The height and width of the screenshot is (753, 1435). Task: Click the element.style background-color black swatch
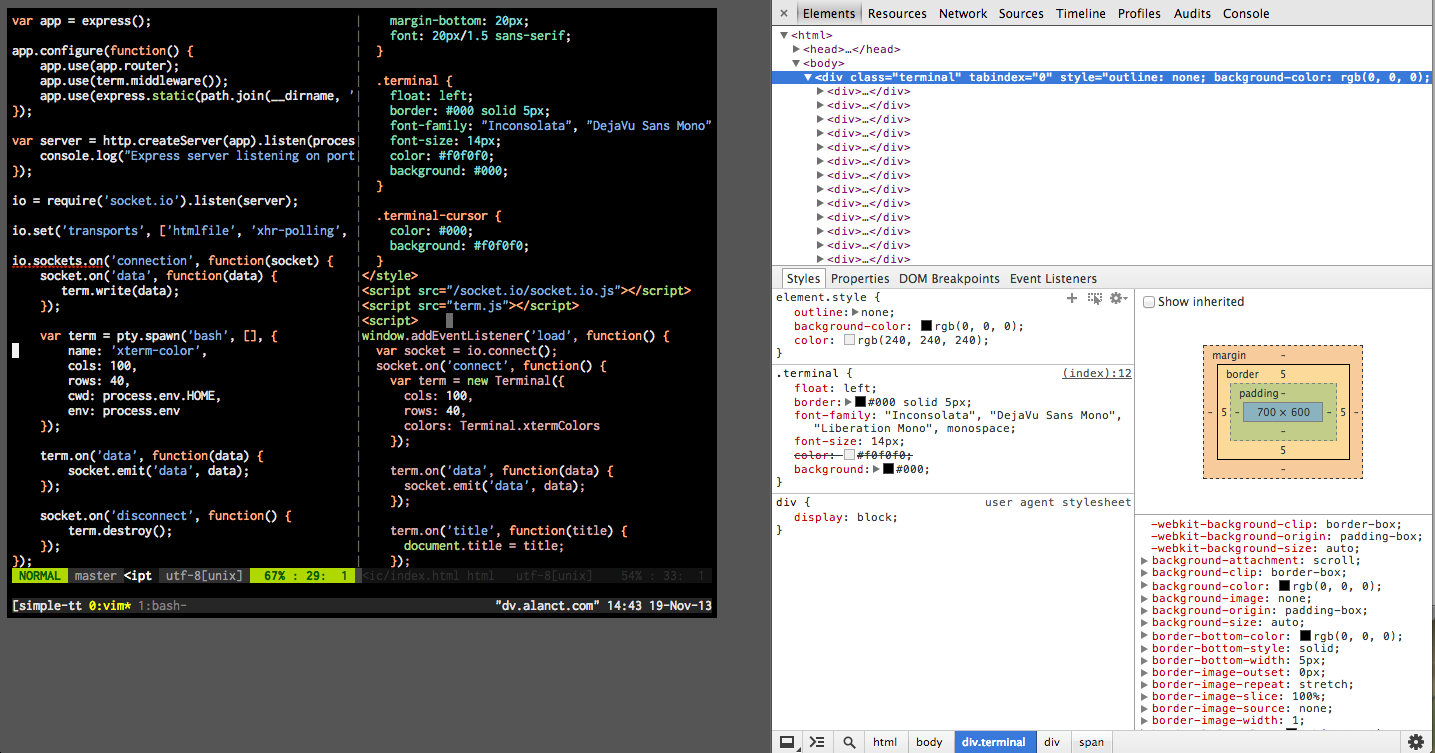point(926,326)
